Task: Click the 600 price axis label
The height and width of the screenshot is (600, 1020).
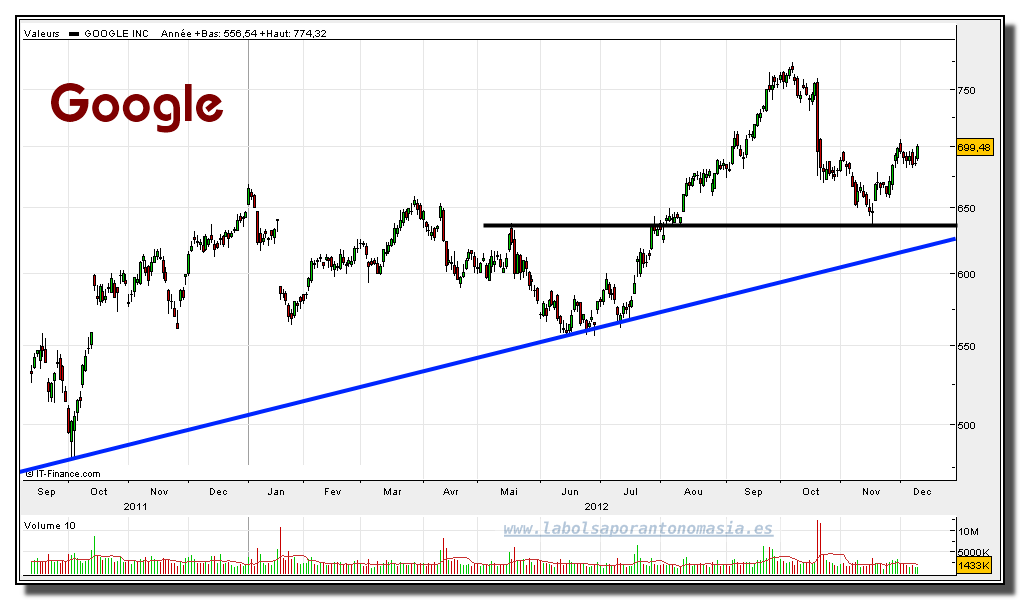Action: coord(966,275)
